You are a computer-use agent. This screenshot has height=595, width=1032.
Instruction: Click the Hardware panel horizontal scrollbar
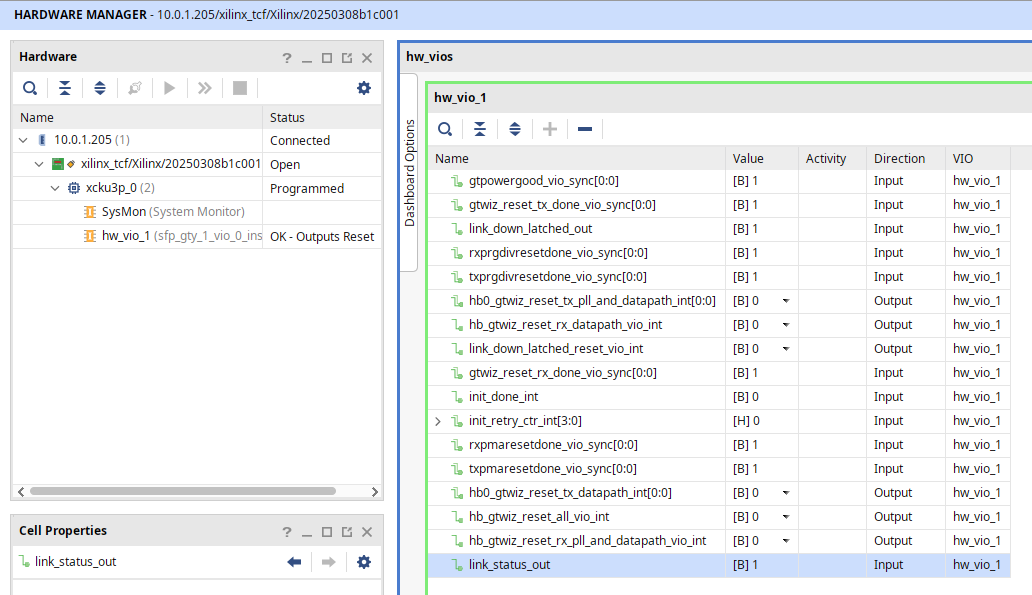(x=183, y=491)
